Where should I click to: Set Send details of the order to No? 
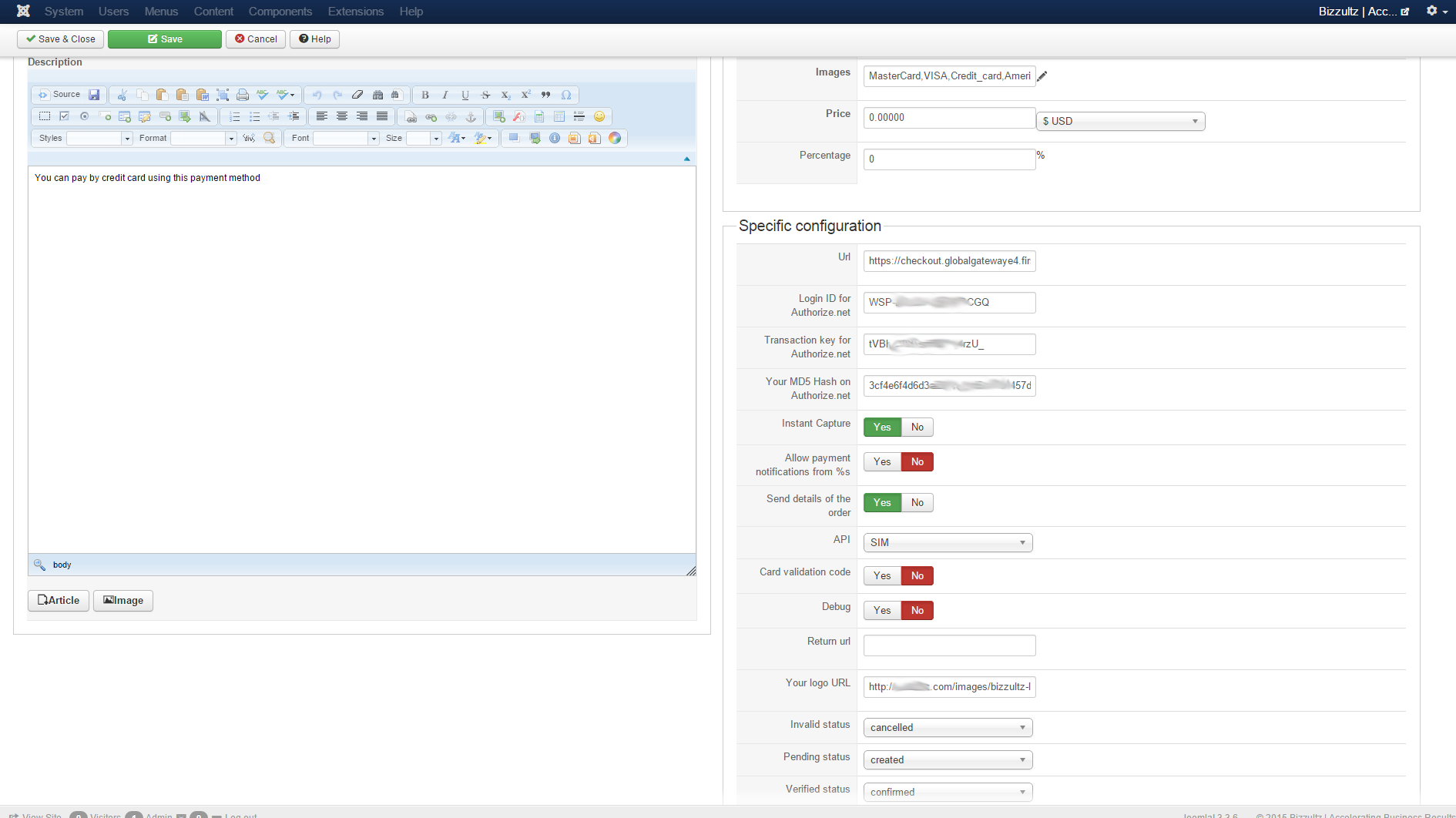click(918, 503)
